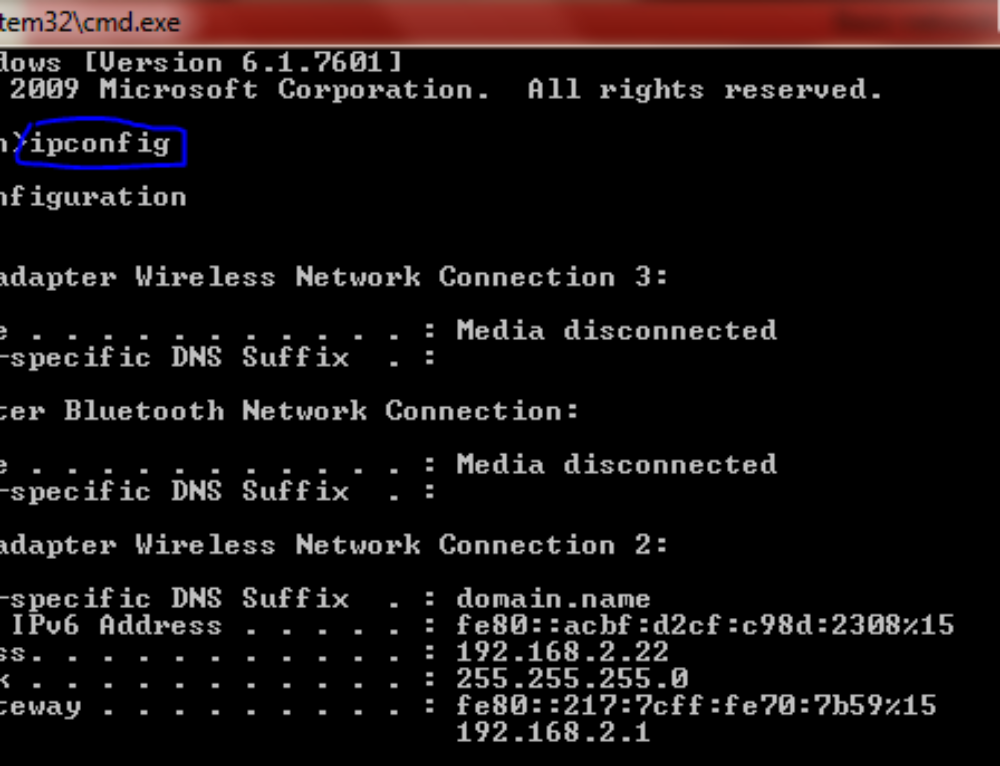1000x766 pixels.
Task: Click the domain.name DNS suffix value
Action: (553, 599)
